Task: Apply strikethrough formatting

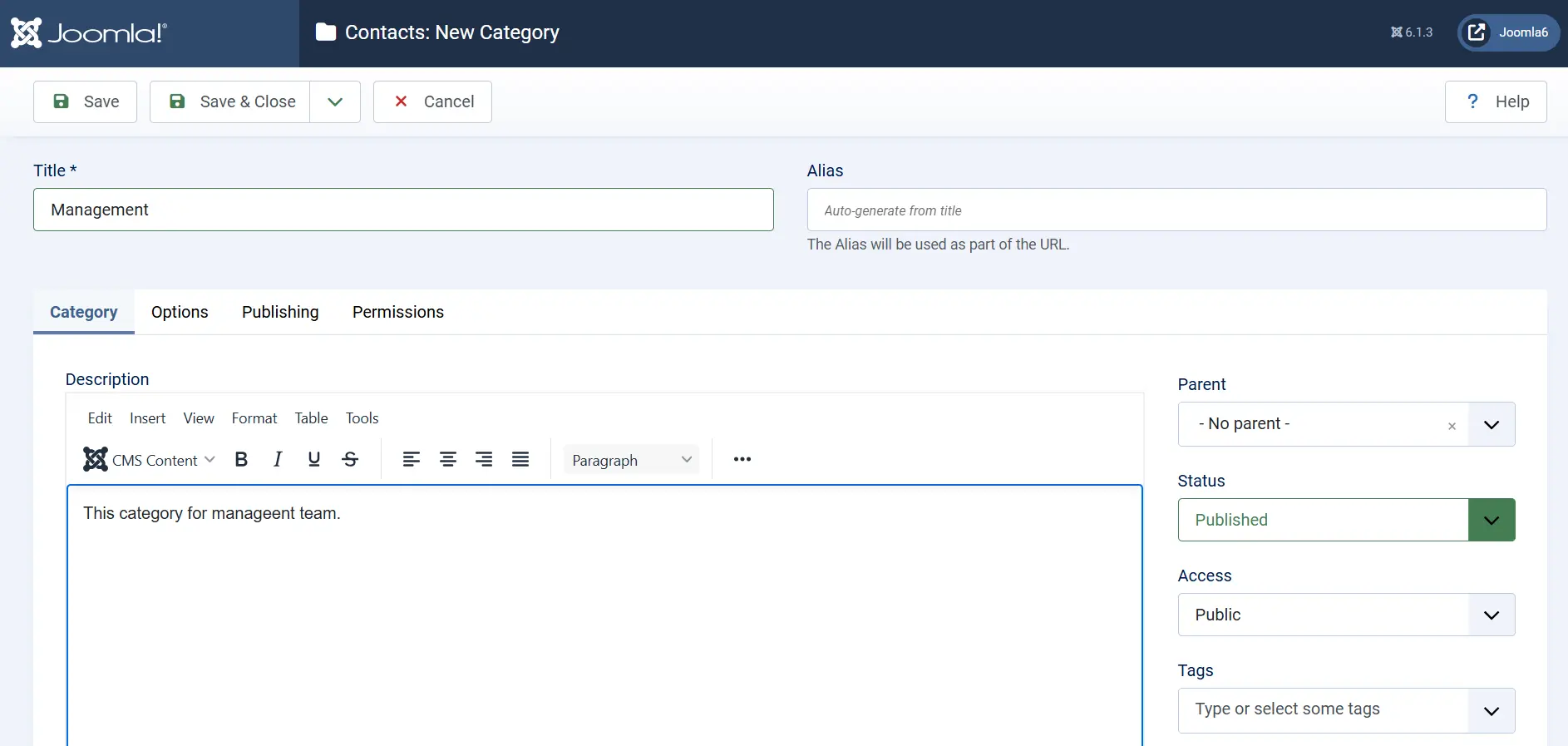Action: click(350, 459)
